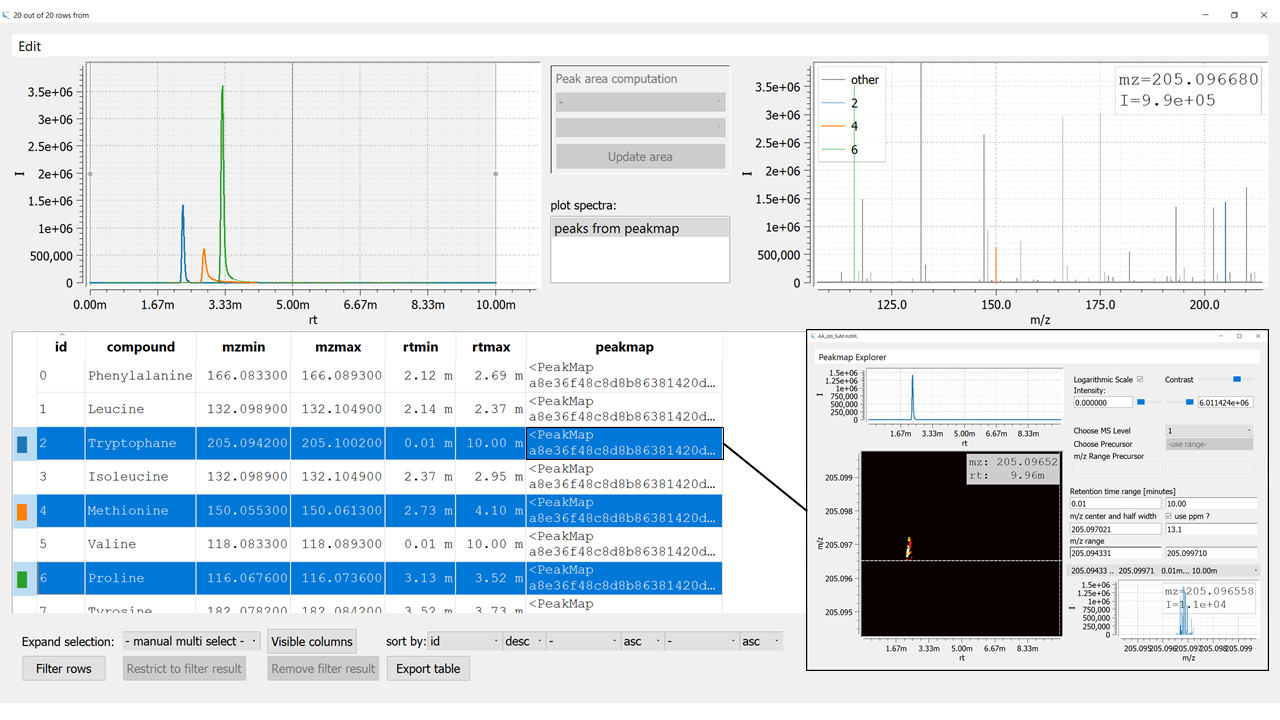The image size is (1280, 720).
Task: Click the 'mzmin' column header
Action: tap(244, 347)
